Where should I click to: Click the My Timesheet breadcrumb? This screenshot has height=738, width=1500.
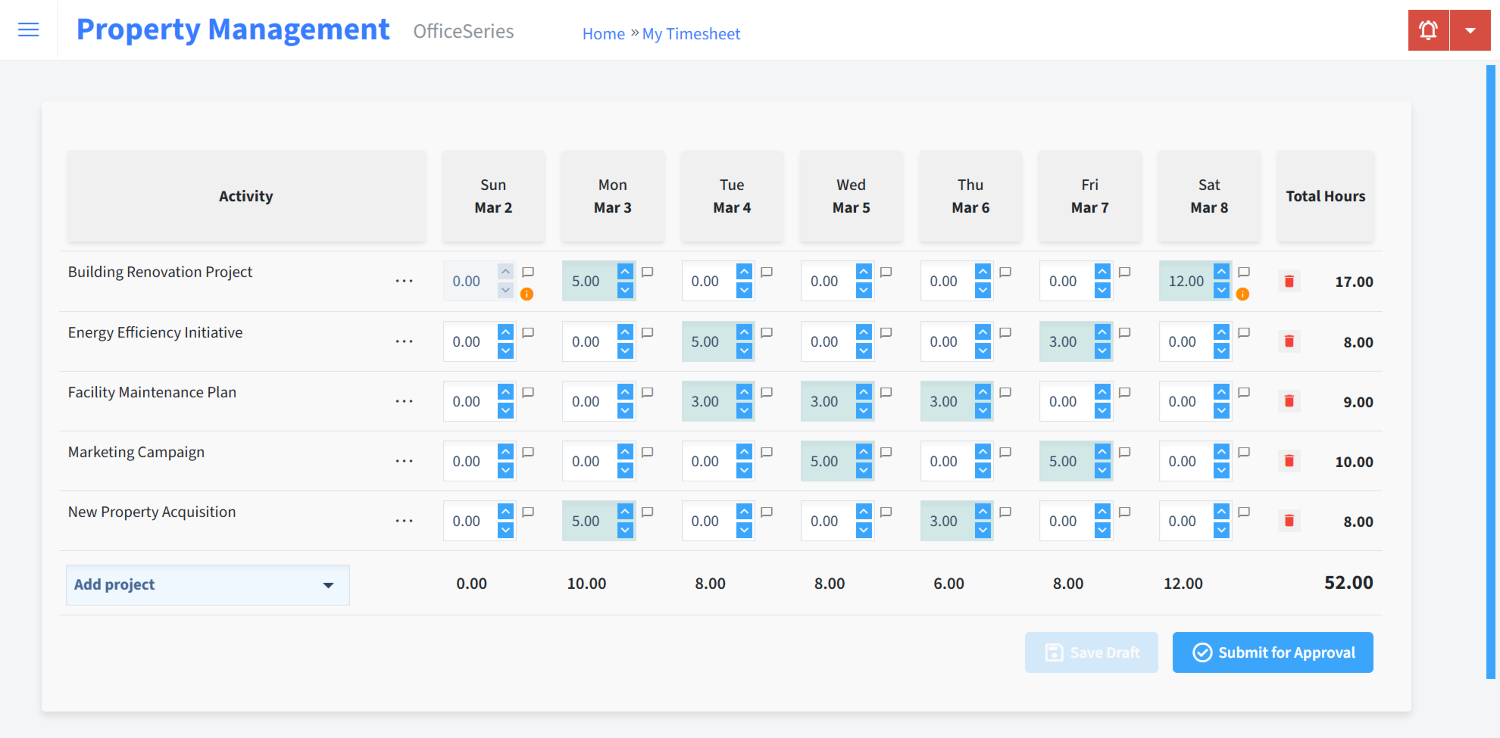tap(691, 33)
